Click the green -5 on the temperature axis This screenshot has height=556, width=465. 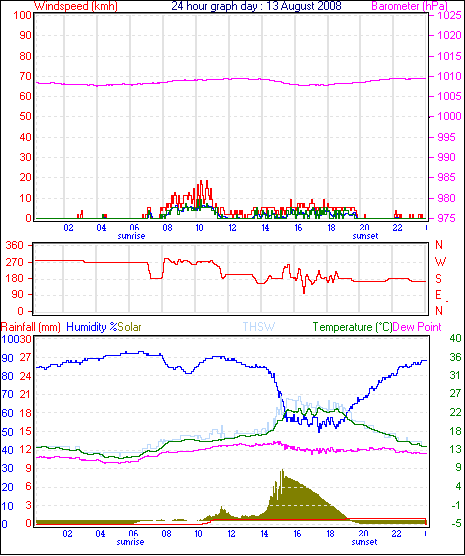pos(457,523)
